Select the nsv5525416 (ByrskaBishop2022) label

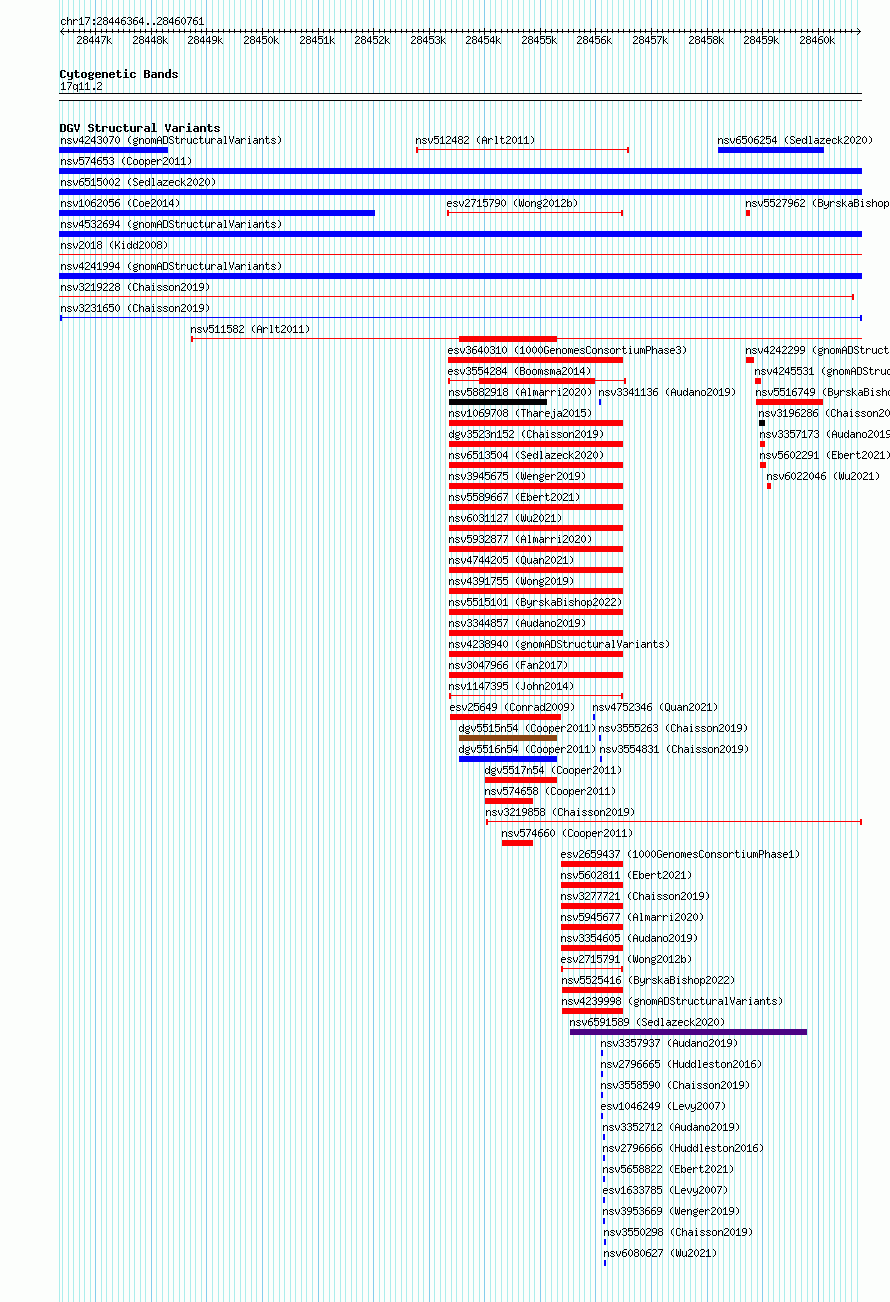click(648, 980)
